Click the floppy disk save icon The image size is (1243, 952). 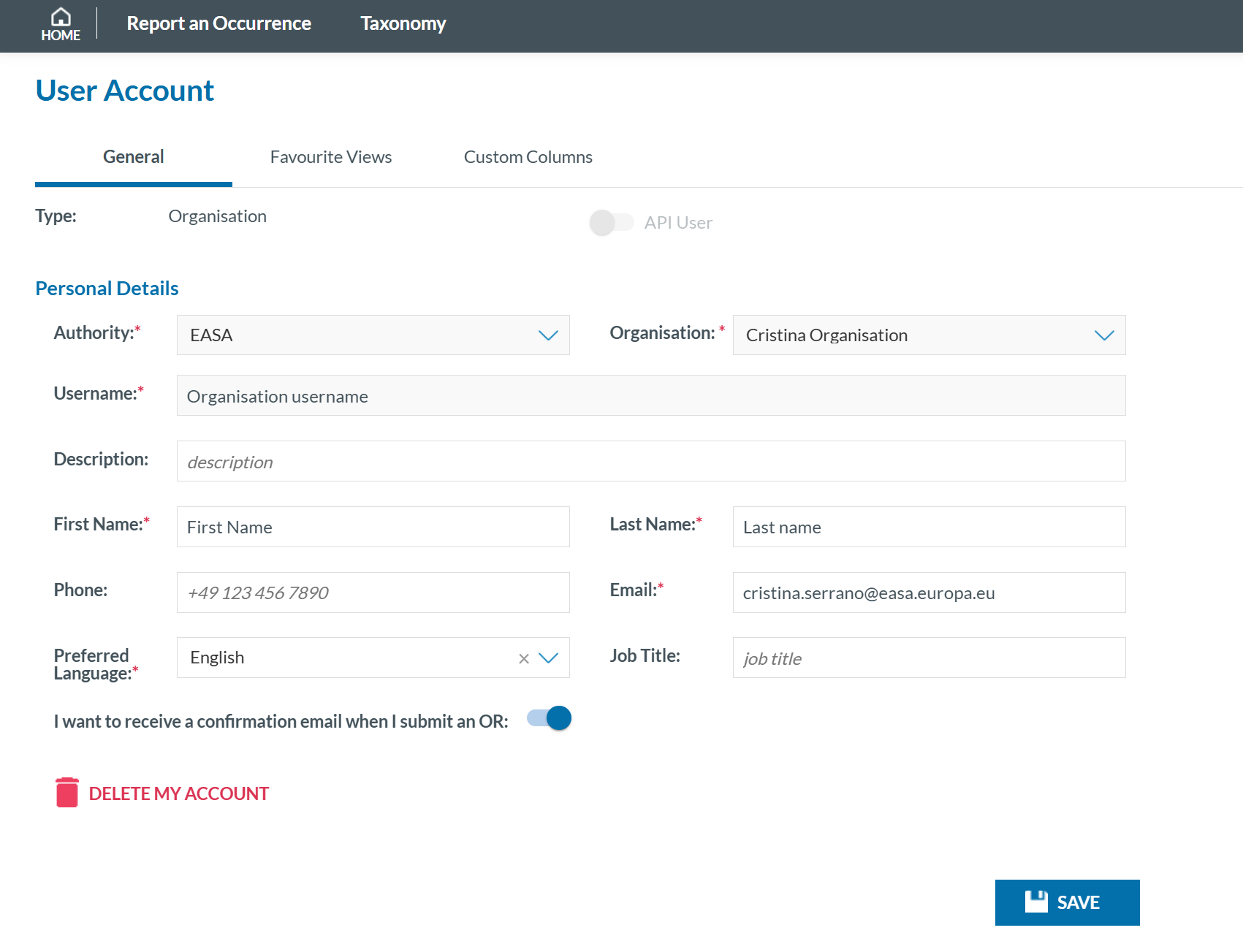[1035, 902]
